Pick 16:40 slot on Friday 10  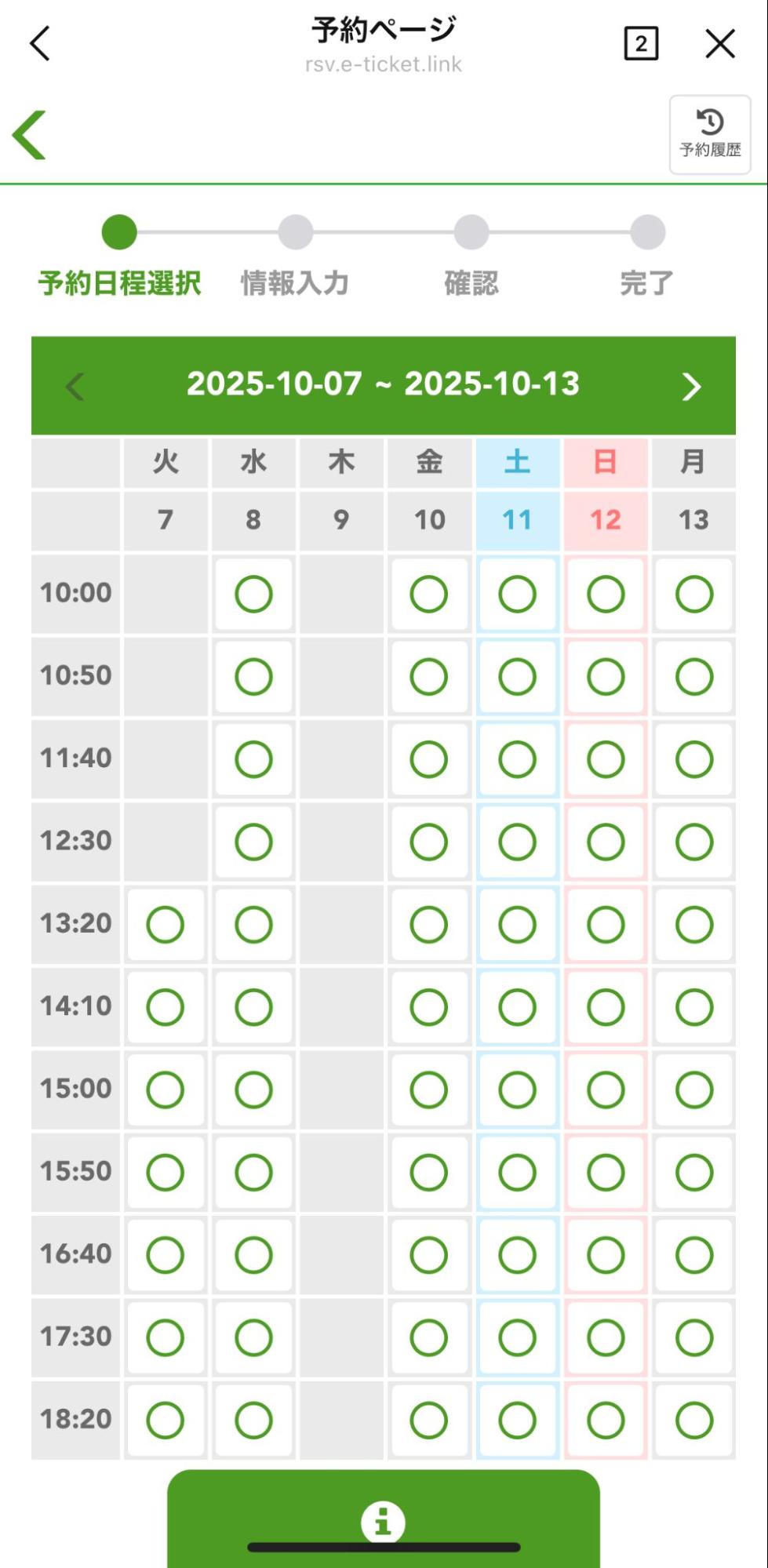pyautogui.click(x=429, y=1254)
